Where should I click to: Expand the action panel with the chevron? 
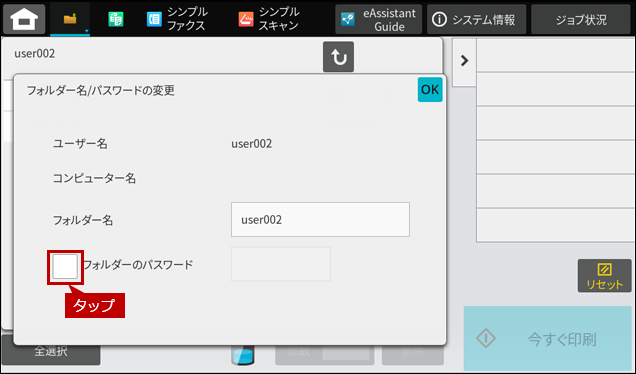pyautogui.click(x=464, y=61)
